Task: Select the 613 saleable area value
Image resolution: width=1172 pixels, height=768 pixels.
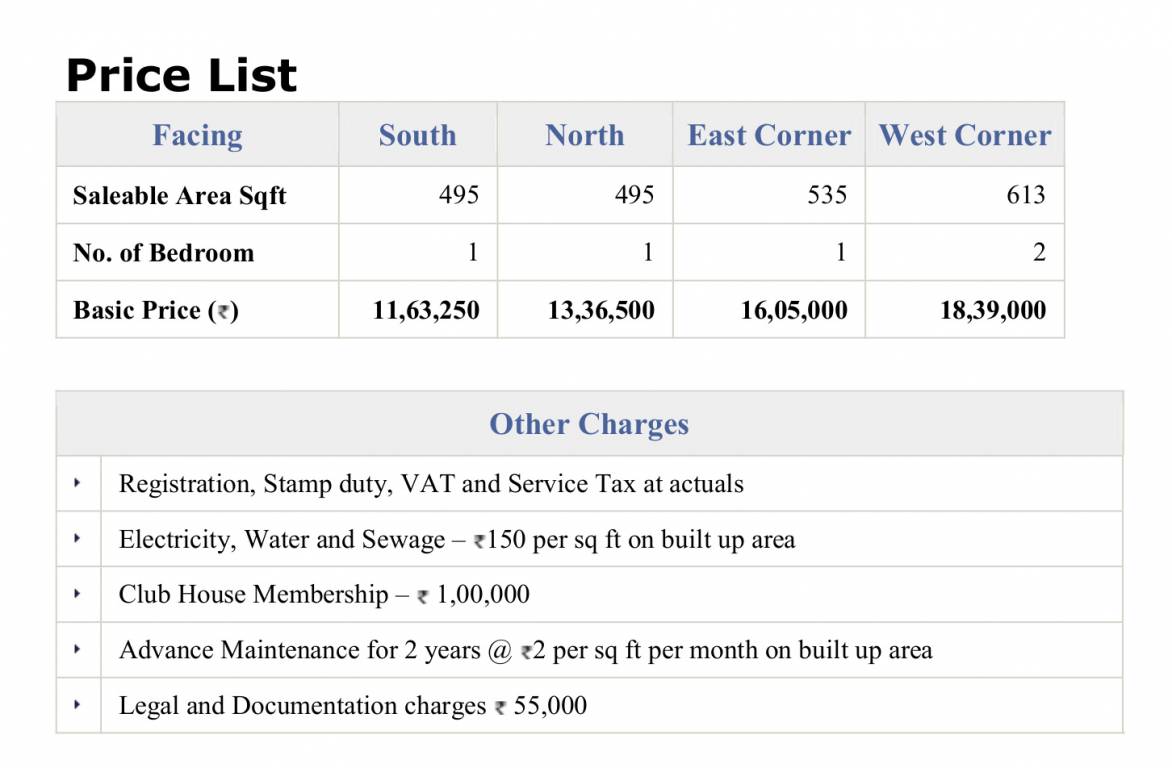Action: click(x=1025, y=195)
